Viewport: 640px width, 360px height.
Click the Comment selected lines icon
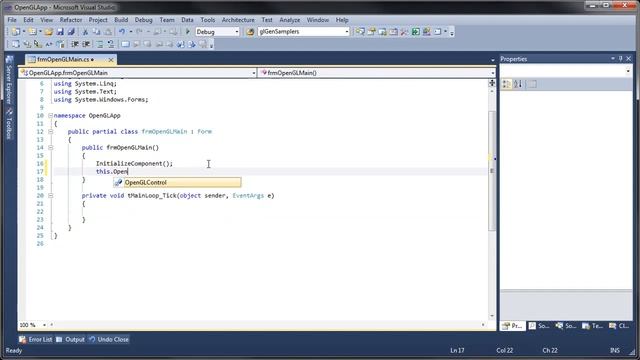(x=100, y=44)
